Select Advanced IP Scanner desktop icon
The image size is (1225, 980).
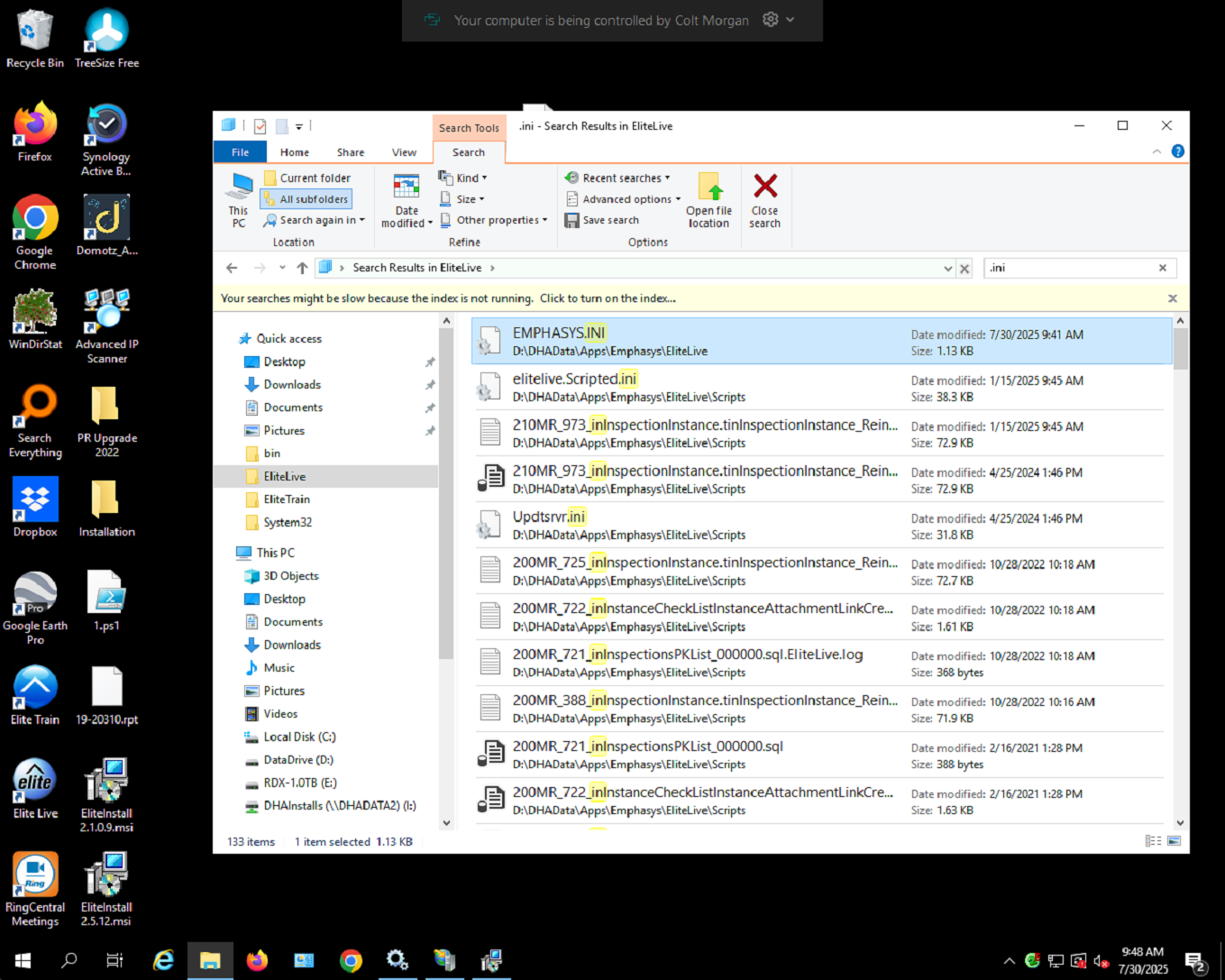(x=107, y=326)
